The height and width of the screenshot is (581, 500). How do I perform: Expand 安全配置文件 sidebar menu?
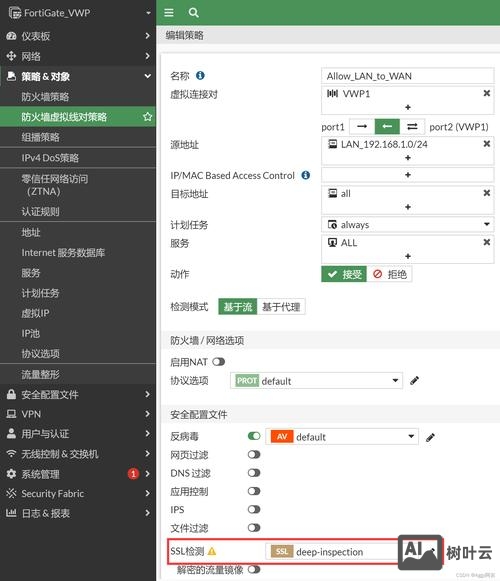(78, 394)
